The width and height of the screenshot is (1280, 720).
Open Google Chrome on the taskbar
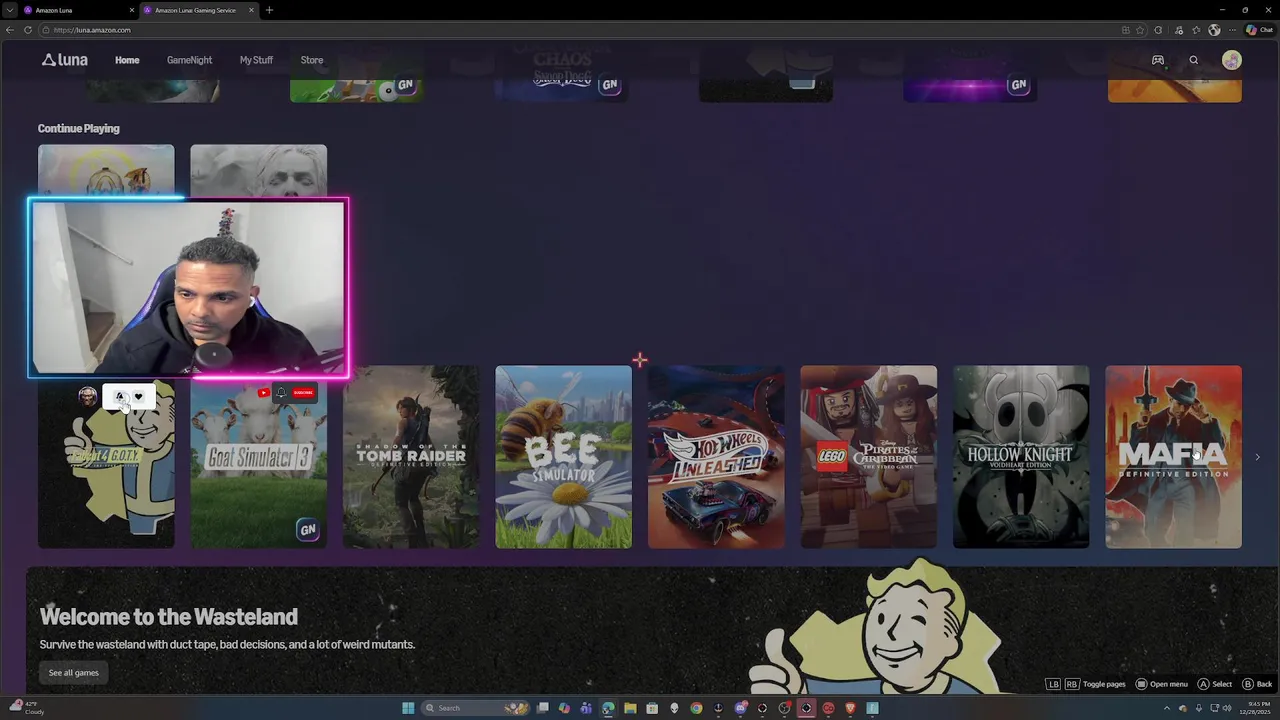[x=696, y=708]
